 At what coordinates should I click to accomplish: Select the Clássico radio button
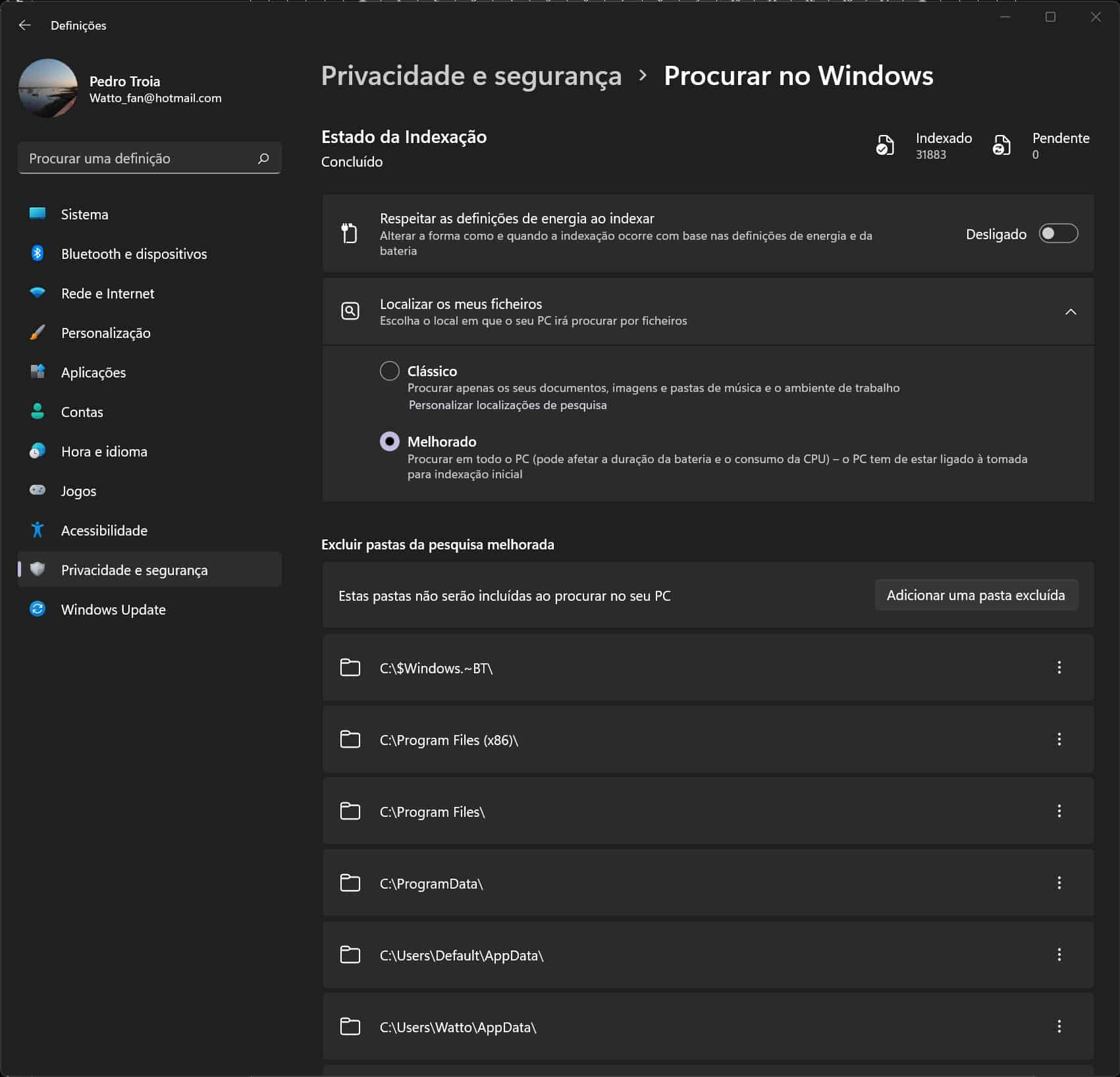coord(390,371)
